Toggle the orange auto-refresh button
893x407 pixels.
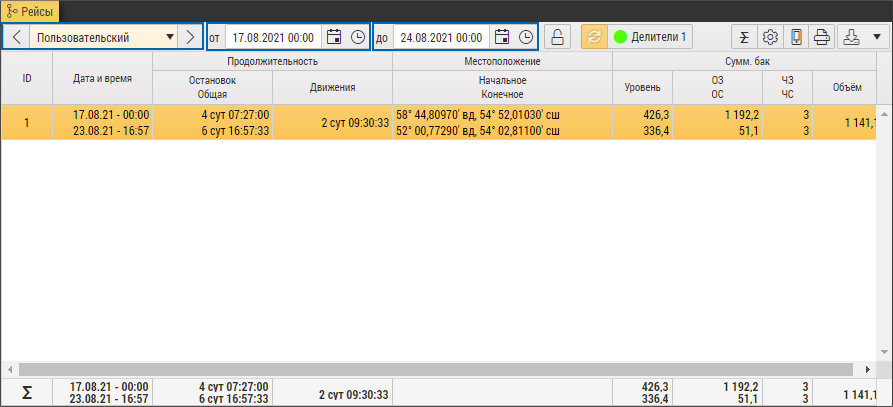pos(594,38)
